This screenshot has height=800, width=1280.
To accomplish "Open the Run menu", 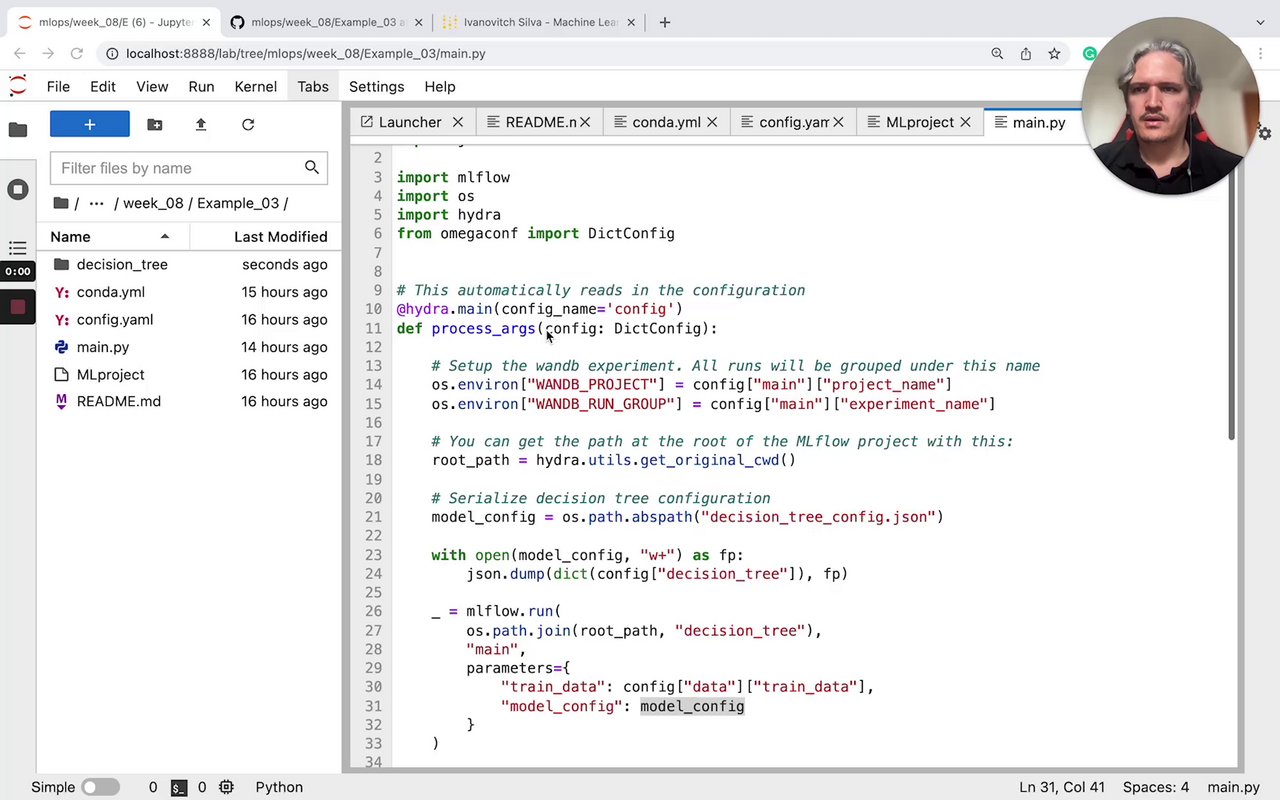I will click(x=201, y=87).
